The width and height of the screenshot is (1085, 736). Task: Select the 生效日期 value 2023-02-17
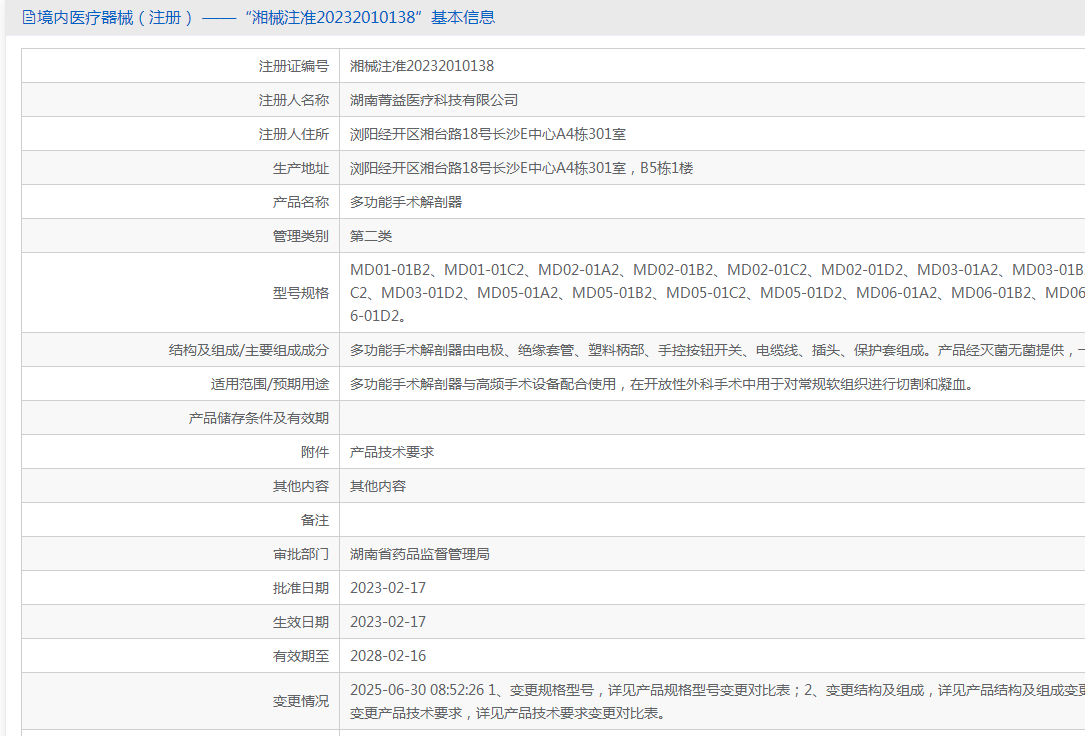[x=388, y=621]
